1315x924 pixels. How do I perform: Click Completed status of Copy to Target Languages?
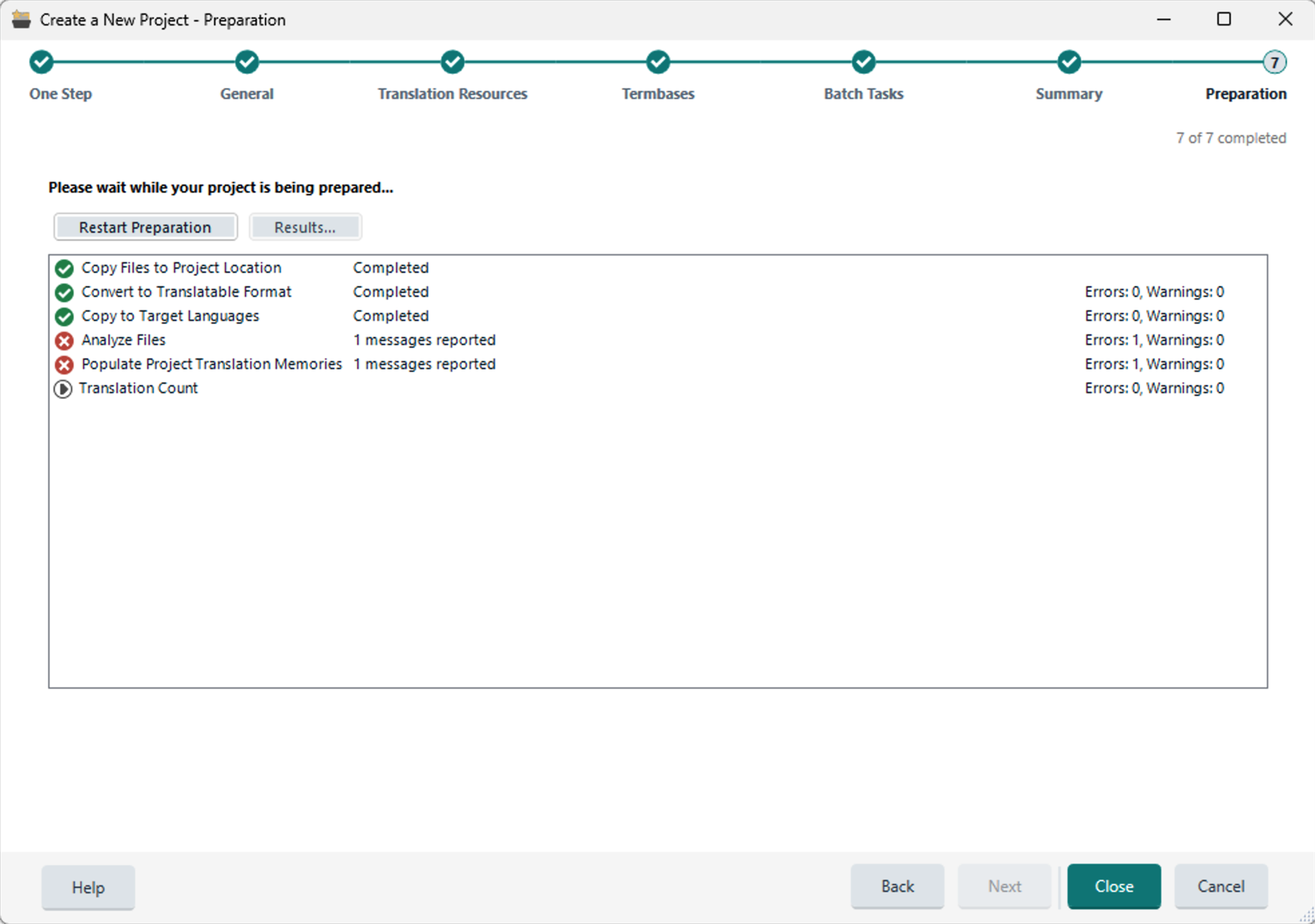coord(391,316)
